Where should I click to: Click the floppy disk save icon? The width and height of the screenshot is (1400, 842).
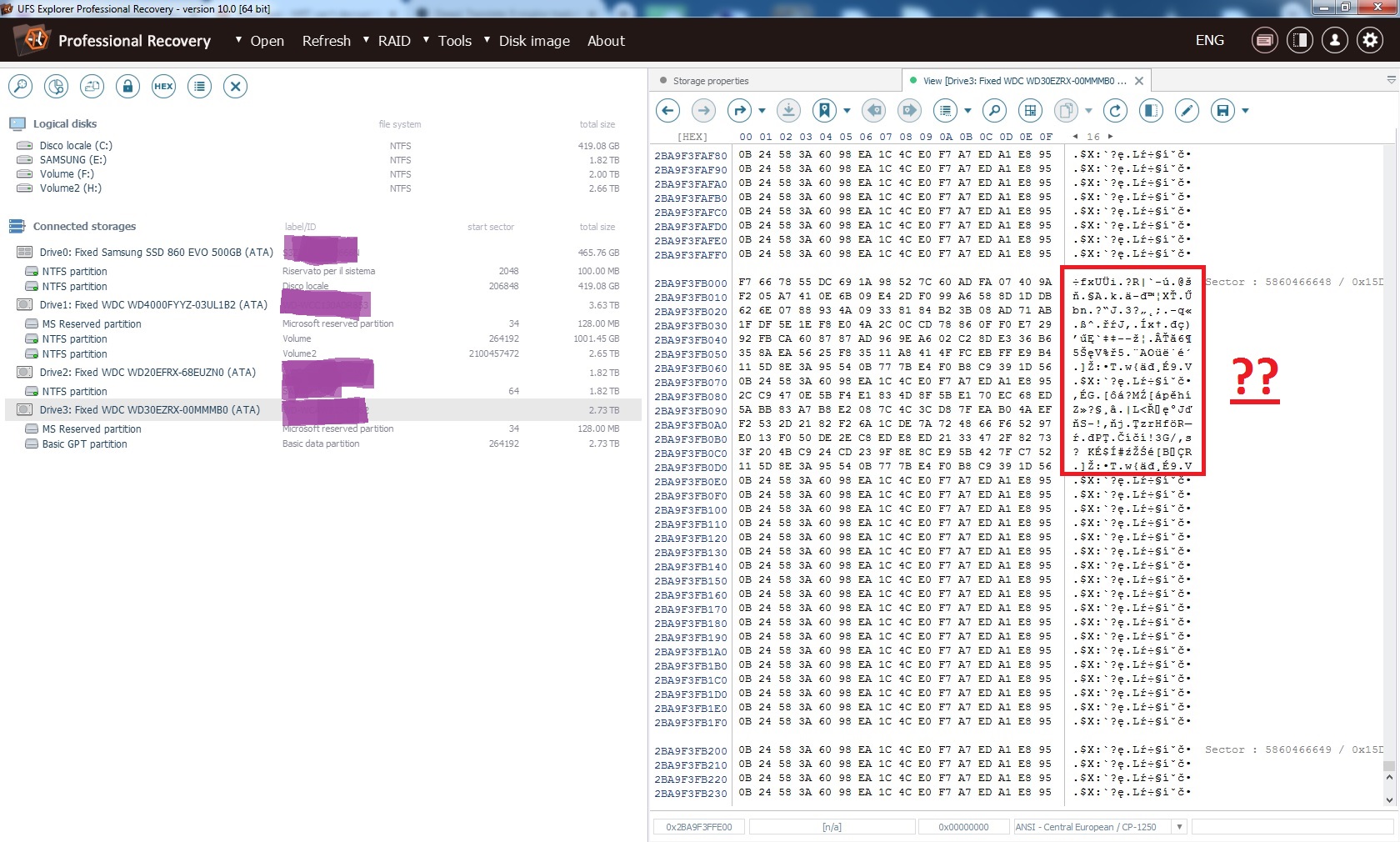(x=1223, y=110)
